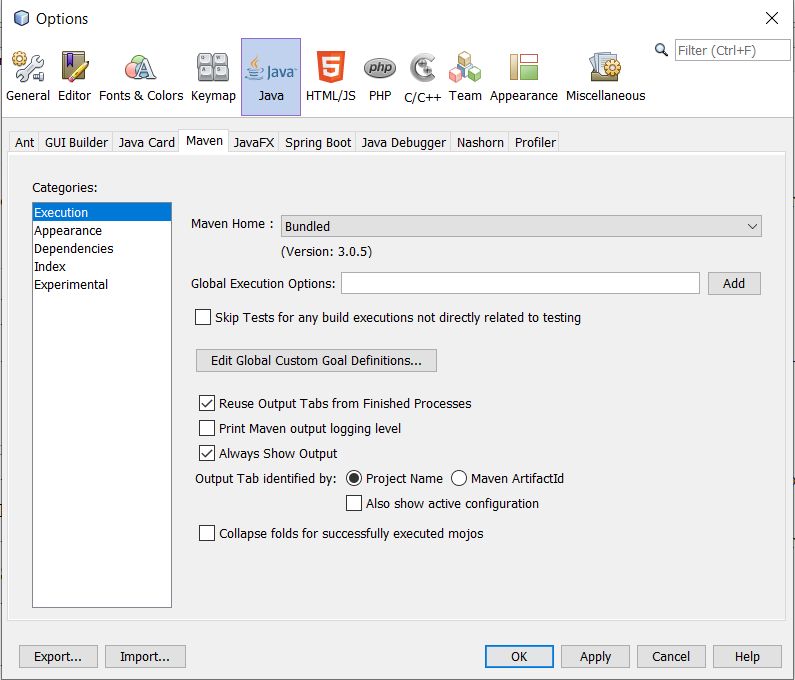This screenshot has width=795, height=680.
Task: Click the Add button for execution options
Action: [x=734, y=283]
